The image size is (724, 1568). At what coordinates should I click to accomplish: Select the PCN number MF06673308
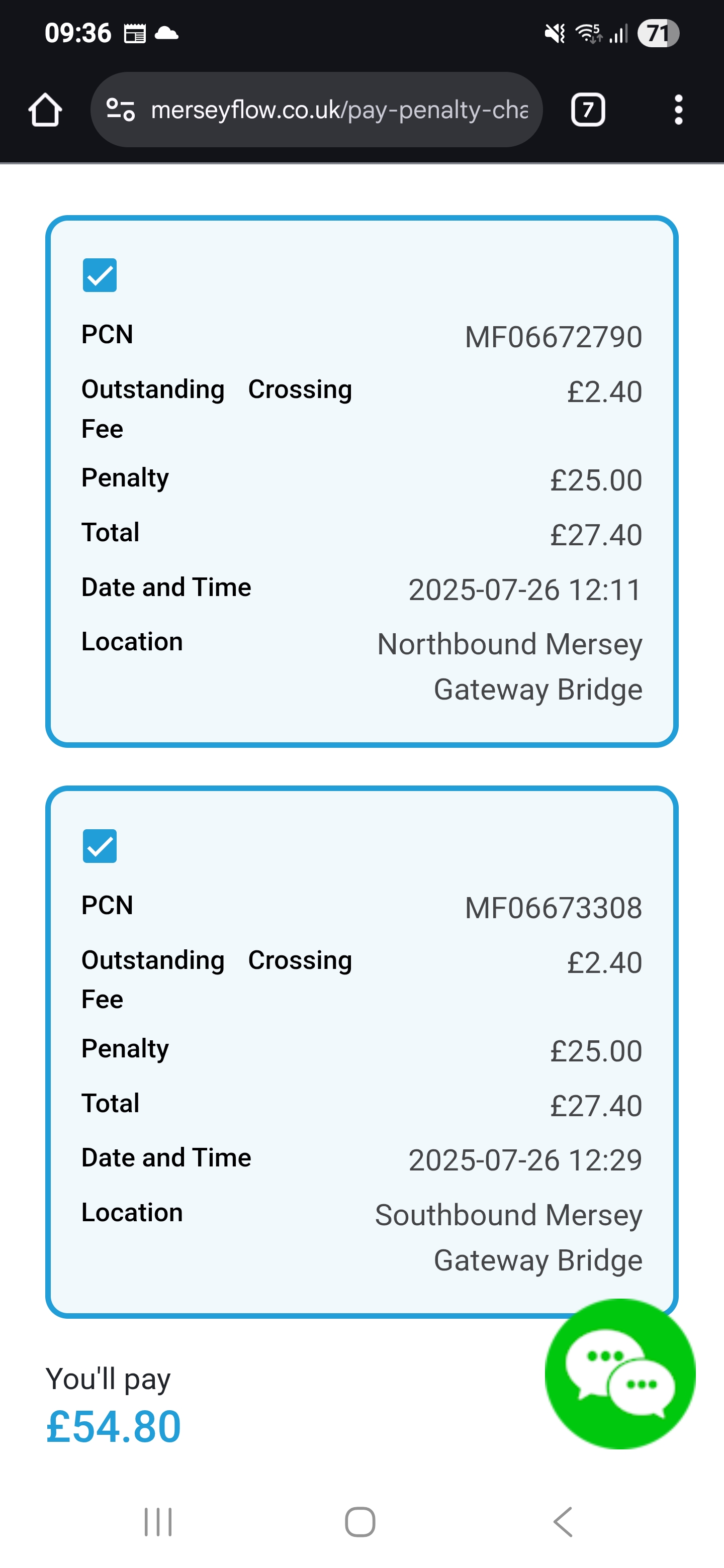tap(553, 908)
